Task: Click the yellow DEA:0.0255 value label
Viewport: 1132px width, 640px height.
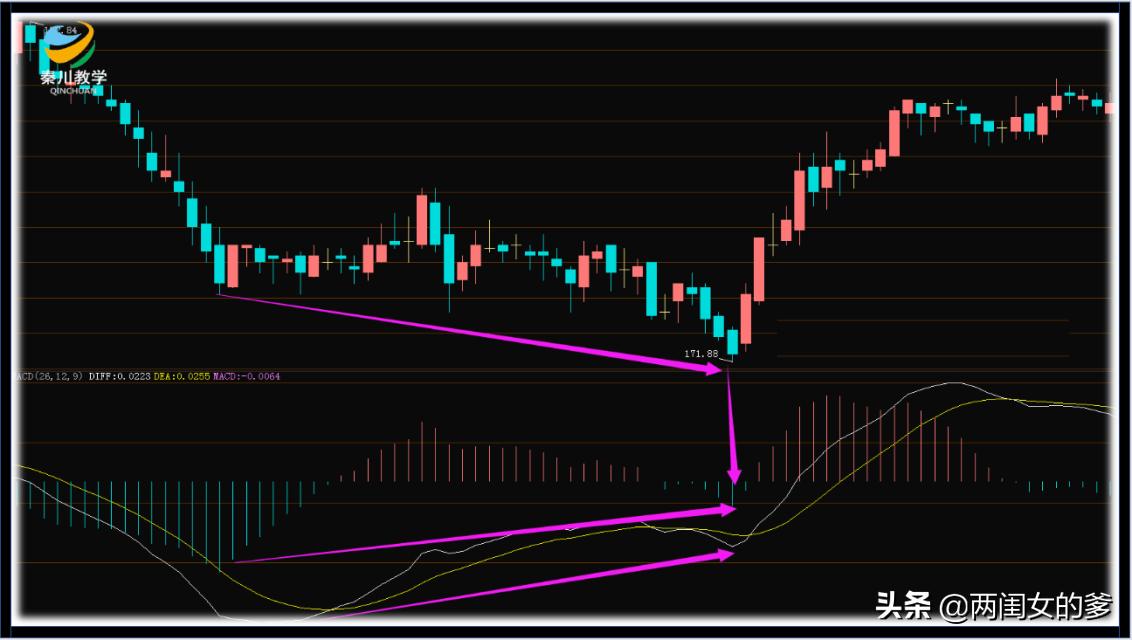Action: pos(182,376)
